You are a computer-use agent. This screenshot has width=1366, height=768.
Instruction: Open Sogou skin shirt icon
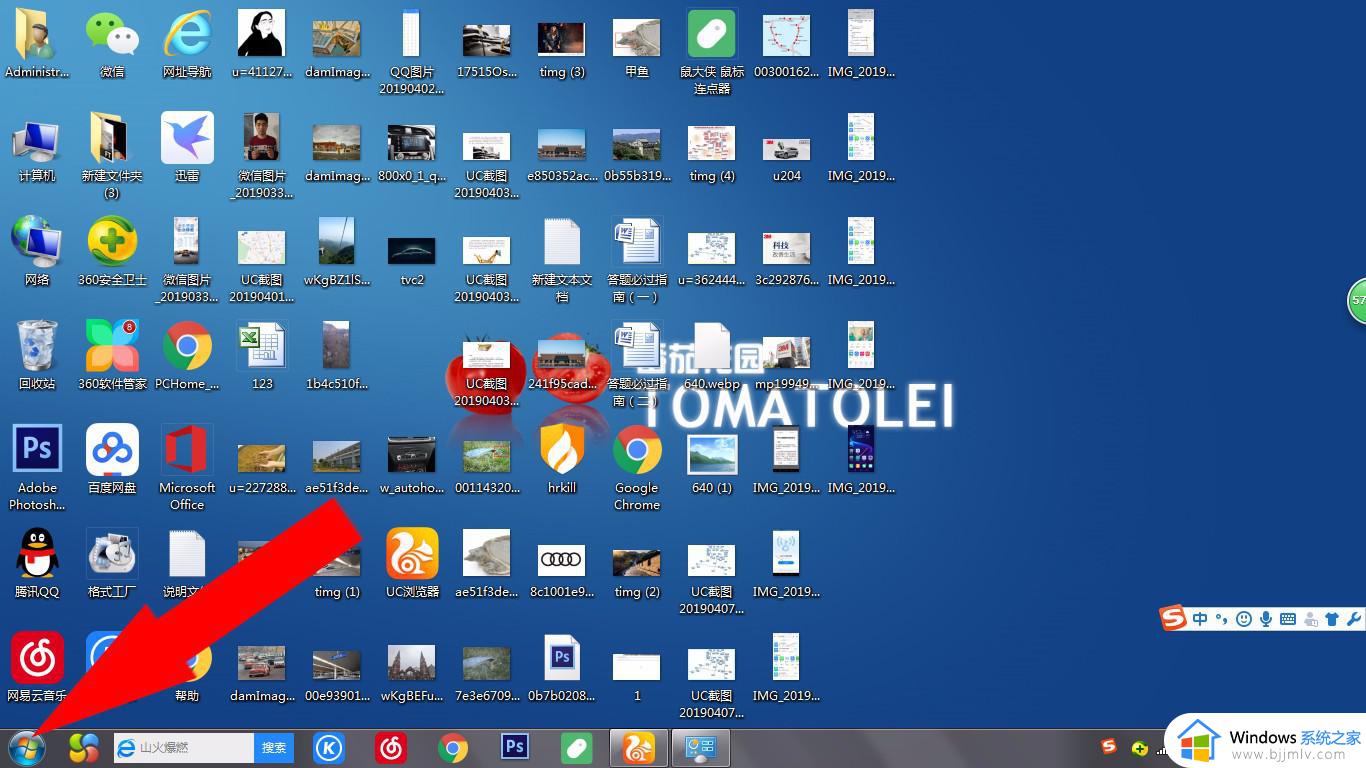click(x=1332, y=619)
